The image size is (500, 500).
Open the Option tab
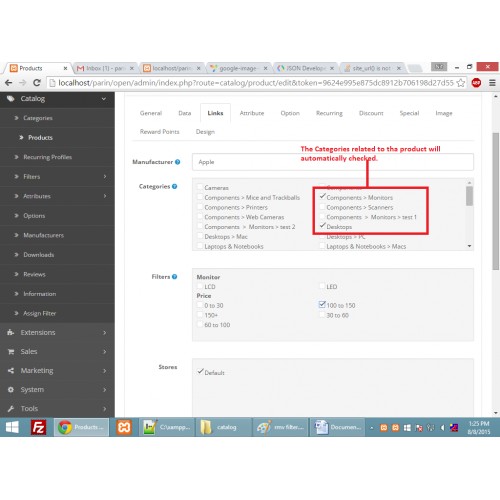tap(290, 113)
